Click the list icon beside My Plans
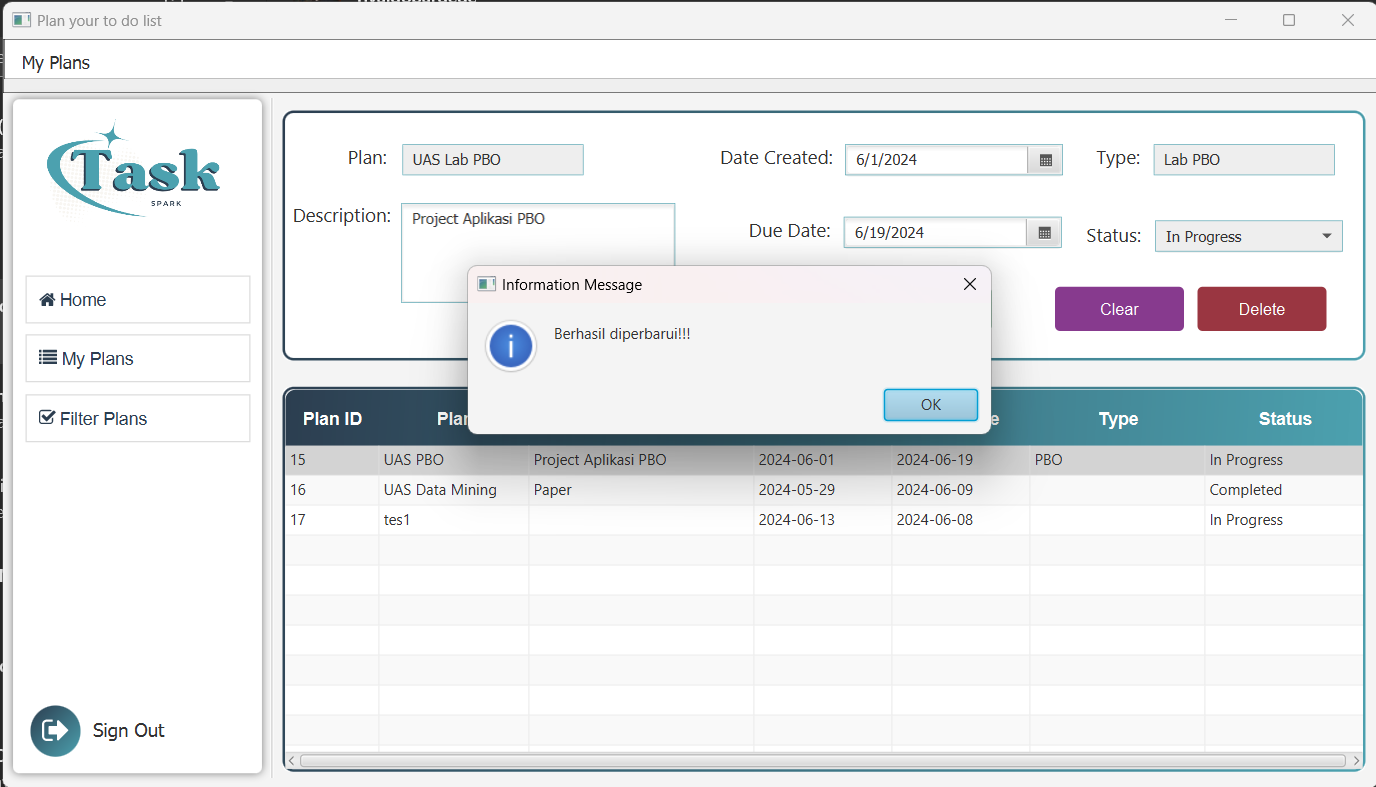 pos(47,357)
